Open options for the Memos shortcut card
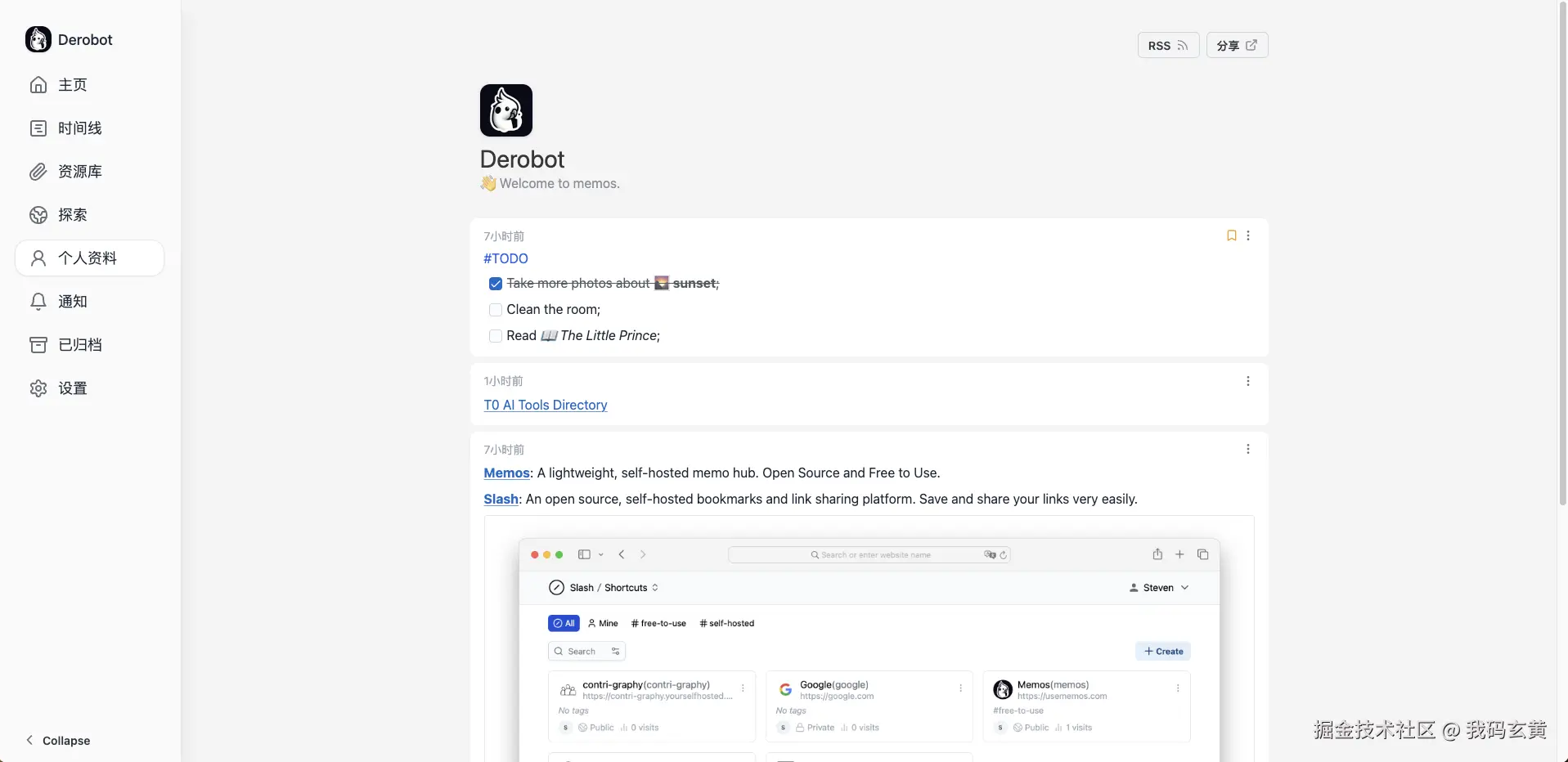Image resolution: width=1568 pixels, height=762 pixels. tap(1178, 688)
